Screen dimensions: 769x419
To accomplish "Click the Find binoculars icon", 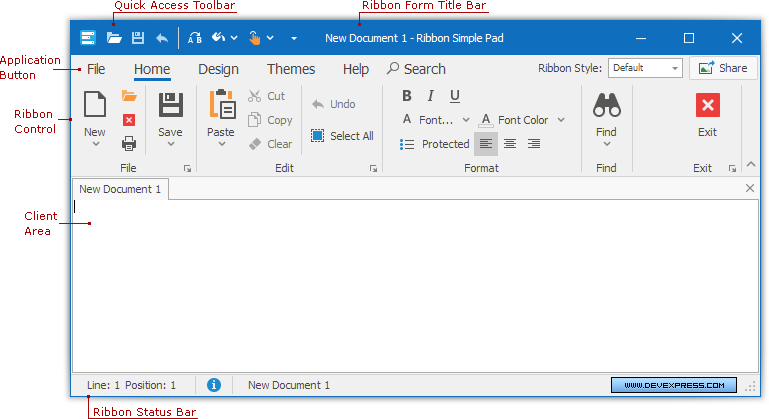I will point(607,105).
